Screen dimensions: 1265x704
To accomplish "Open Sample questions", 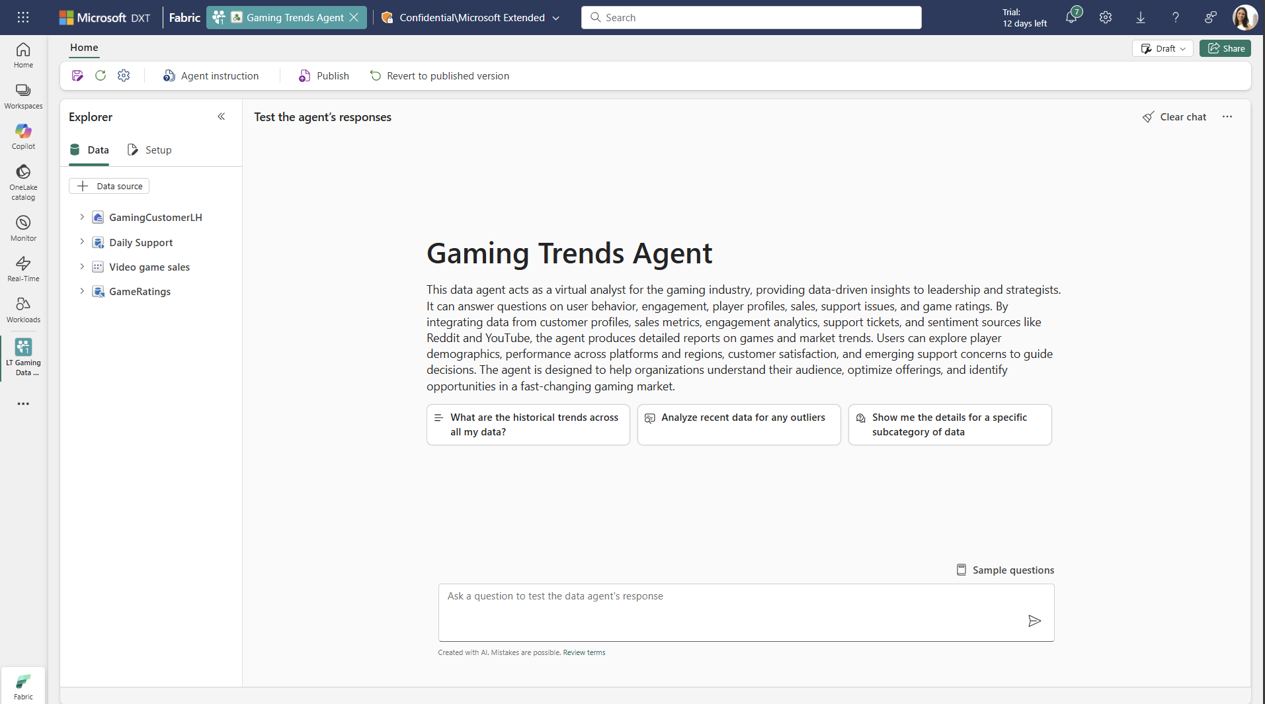I will coord(1005,570).
